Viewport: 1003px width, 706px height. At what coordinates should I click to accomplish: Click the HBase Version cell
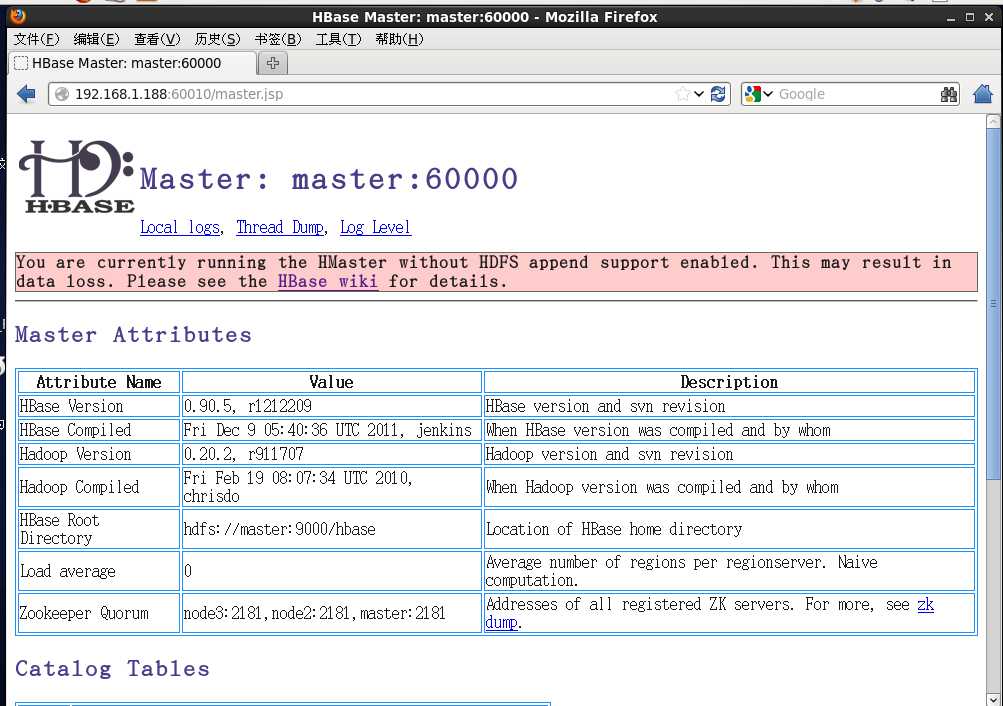tap(99, 406)
